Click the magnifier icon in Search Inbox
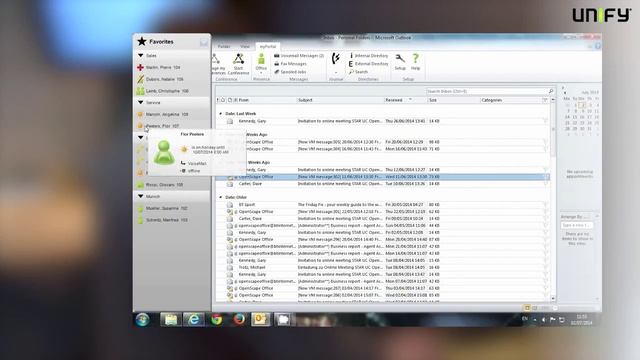The width and height of the screenshot is (640, 360). pos(551,91)
